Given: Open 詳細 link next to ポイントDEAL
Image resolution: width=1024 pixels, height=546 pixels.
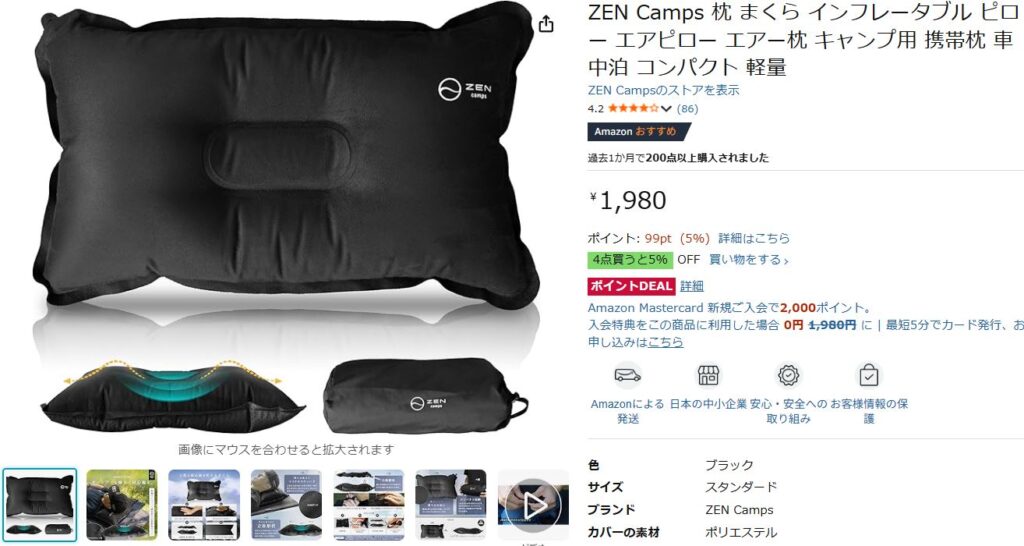Looking at the screenshot, I should (692, 286).
